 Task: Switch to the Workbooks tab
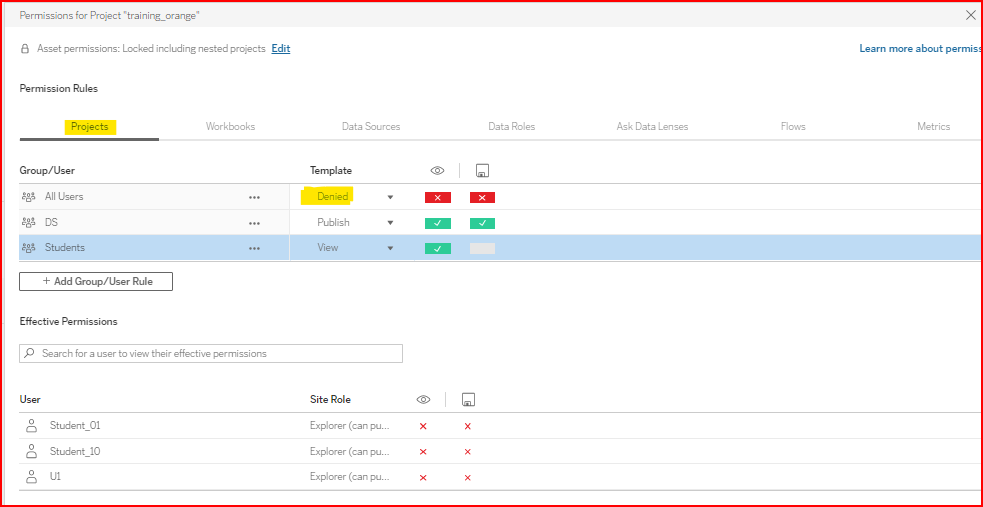[230, 127]
